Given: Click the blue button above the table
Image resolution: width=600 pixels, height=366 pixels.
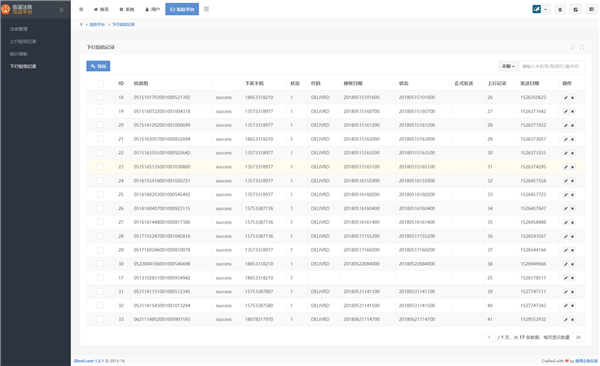Looking at the screenshot, I should click(x=98, y=66).
